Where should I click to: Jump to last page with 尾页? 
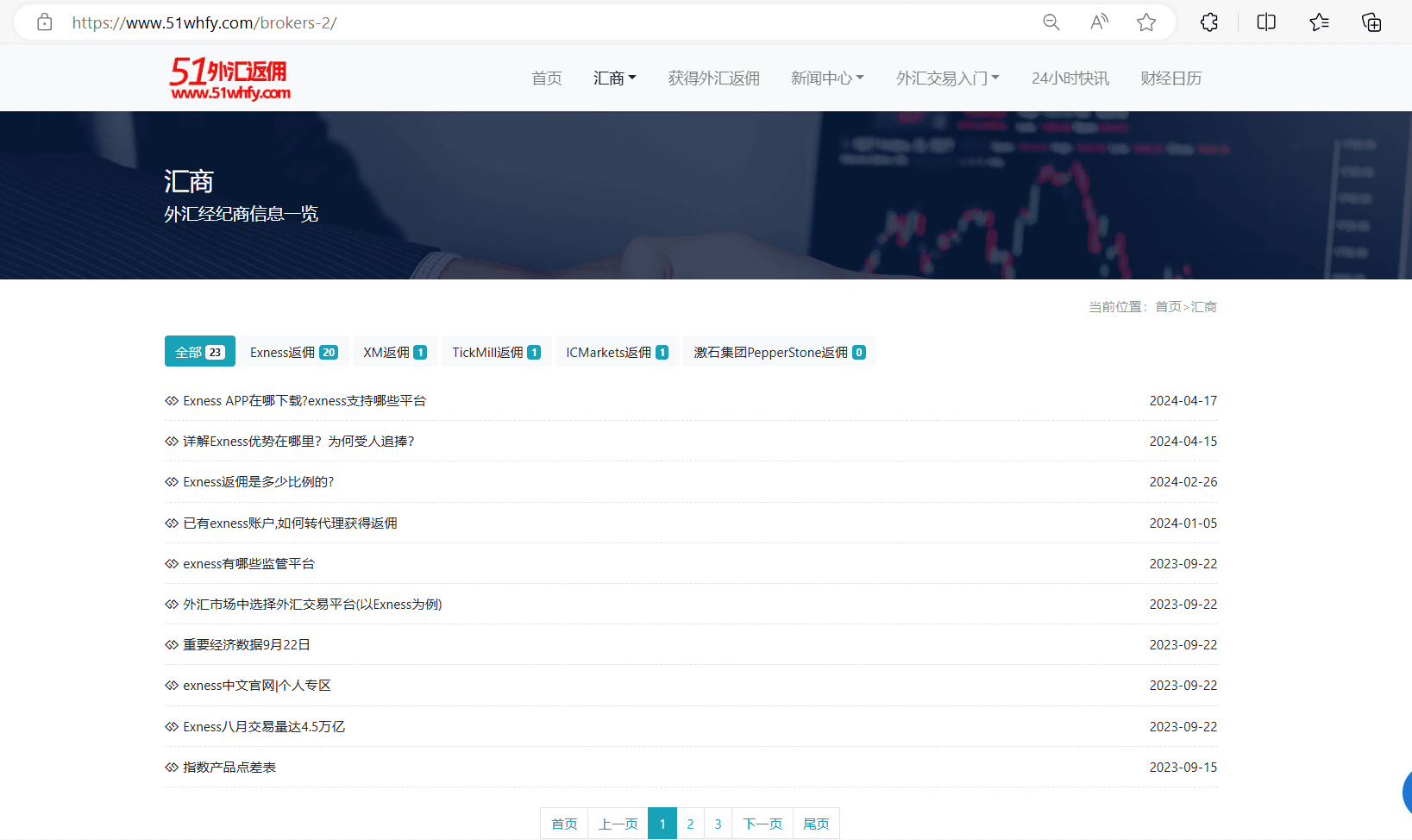click(x=816, y=824)
